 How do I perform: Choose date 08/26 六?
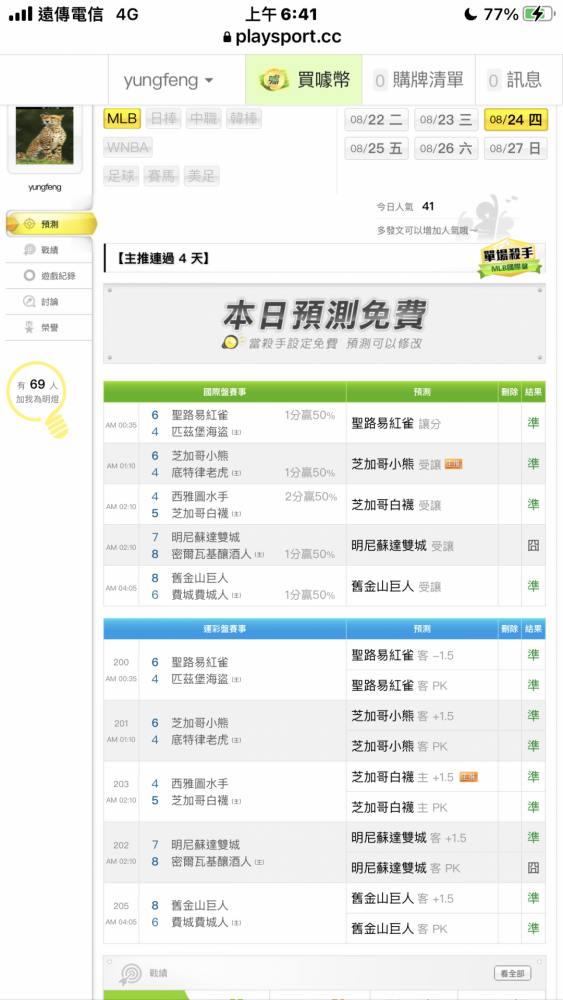pyautogui.click(x=446, y=149)
